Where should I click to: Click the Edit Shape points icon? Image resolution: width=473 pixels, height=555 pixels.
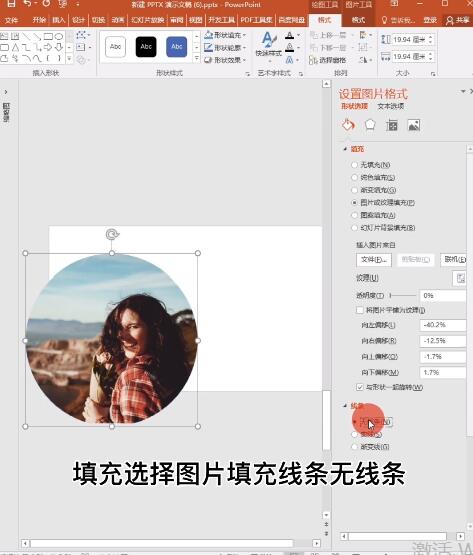(x=81, y=35)
